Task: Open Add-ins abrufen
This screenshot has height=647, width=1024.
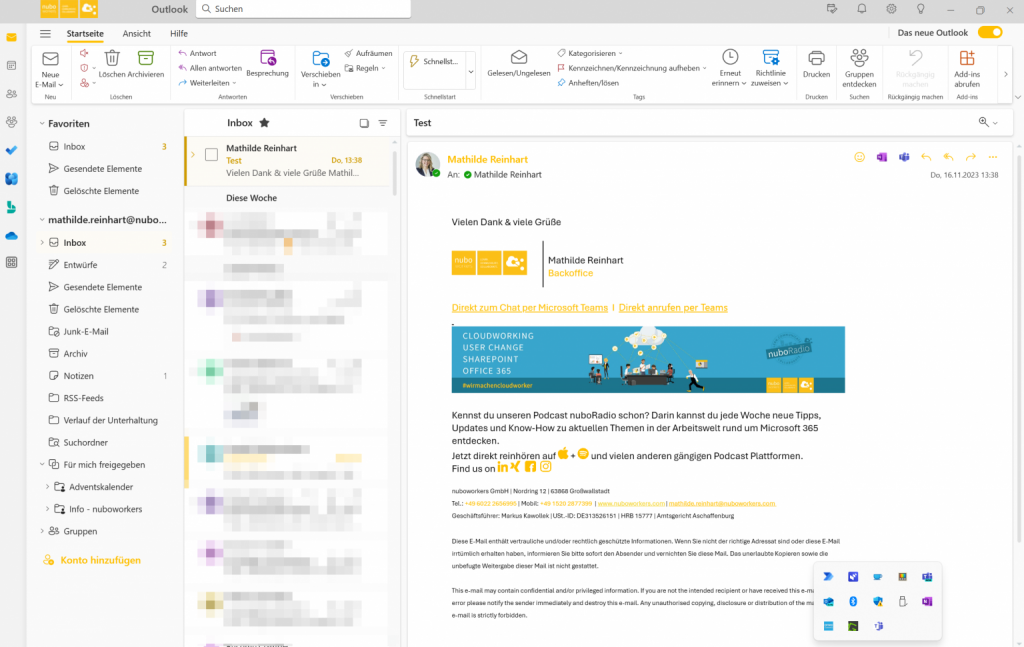Action: (967, 68)
